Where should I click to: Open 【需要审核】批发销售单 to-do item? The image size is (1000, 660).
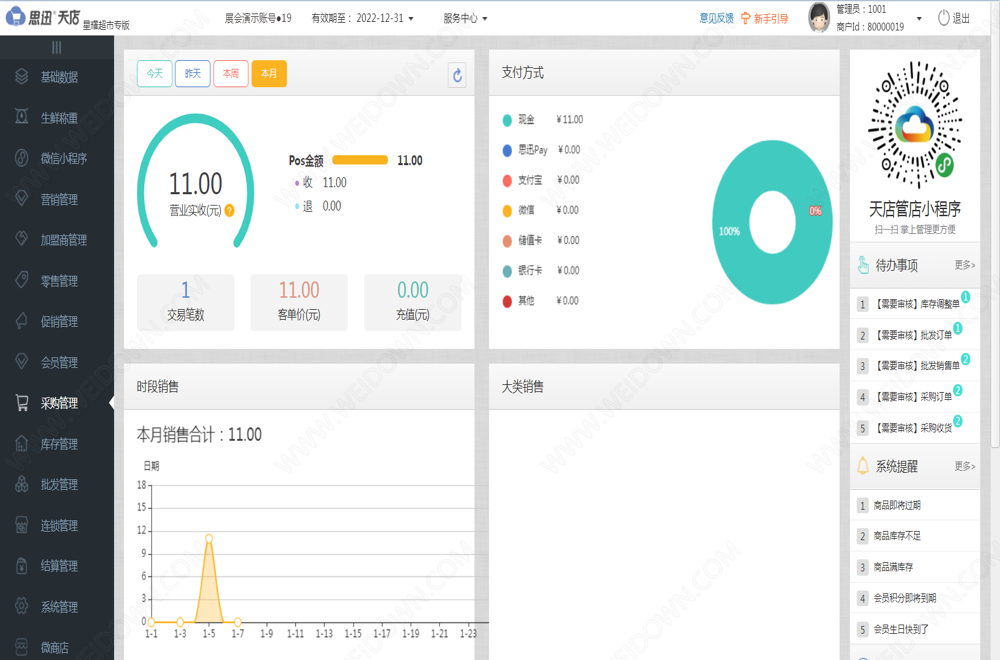tap(915, 365)
